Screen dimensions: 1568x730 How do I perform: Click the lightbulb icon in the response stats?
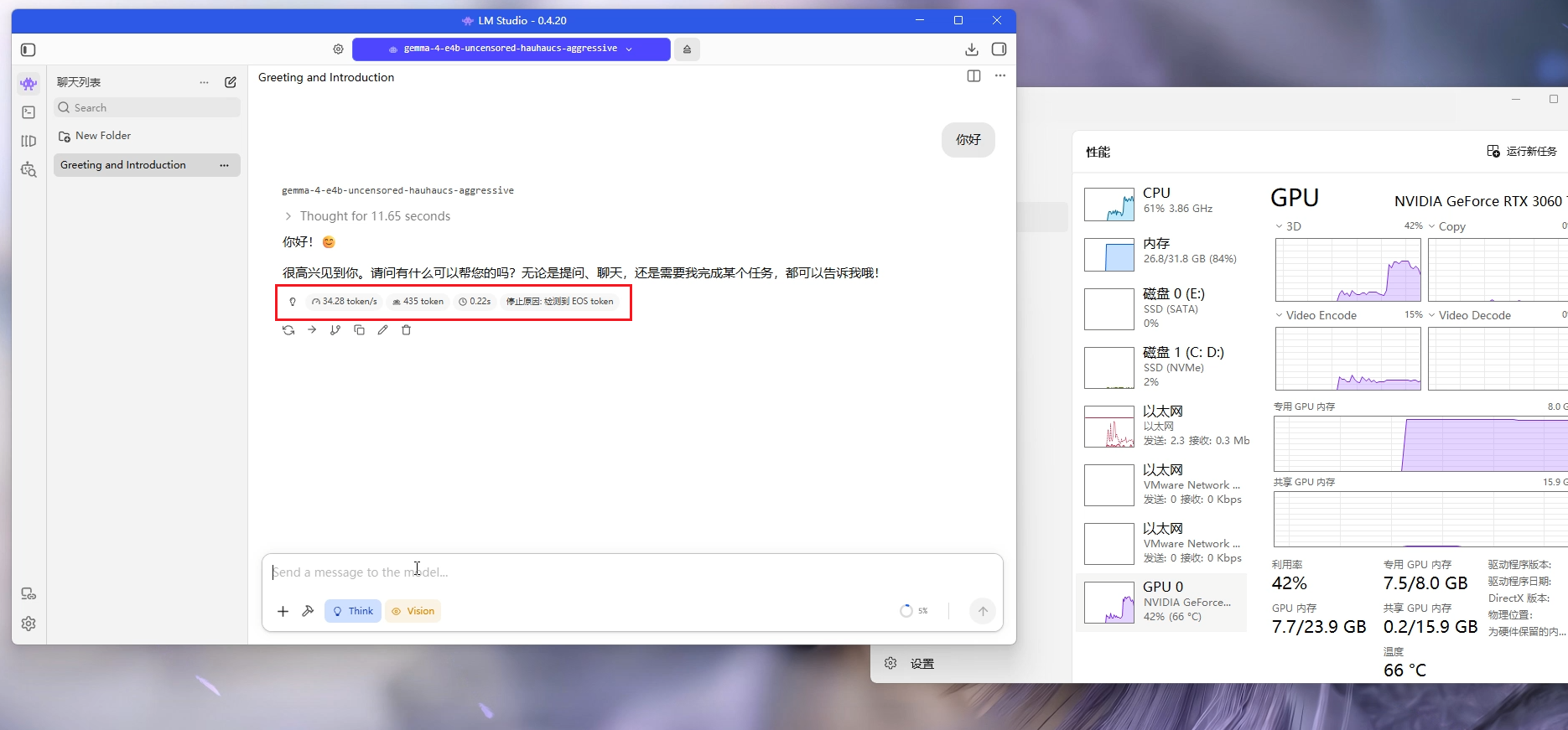pyautogui.click(x=293, y=302)
